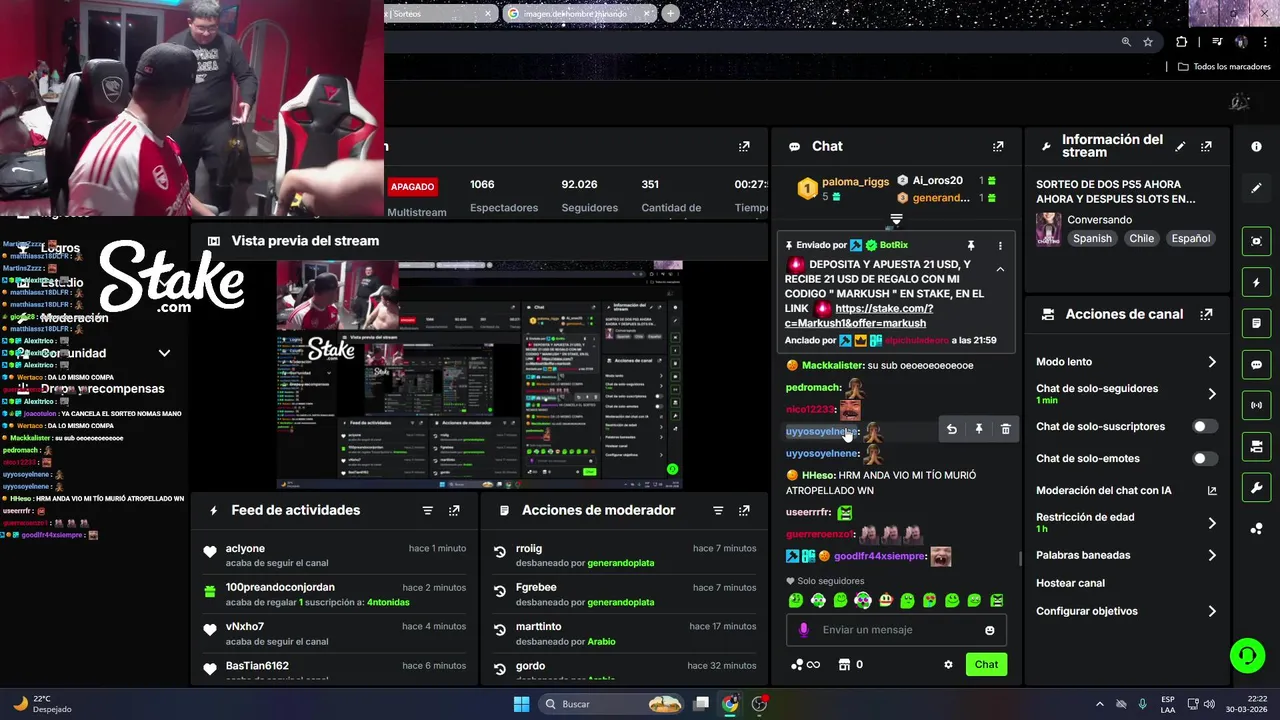Open Windows Start menu
The height and width of the screenshot is (720, 1280).
coord(521,704)
